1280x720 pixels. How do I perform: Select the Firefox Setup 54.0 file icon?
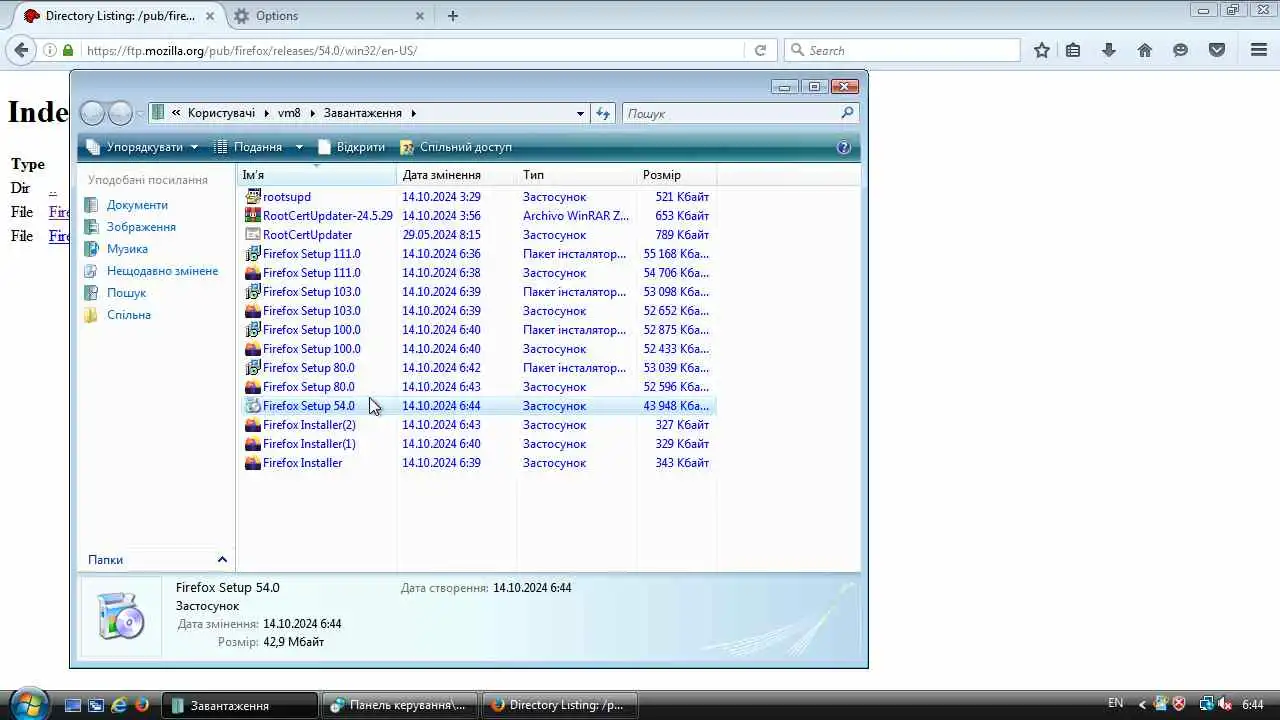click(253, 406)
